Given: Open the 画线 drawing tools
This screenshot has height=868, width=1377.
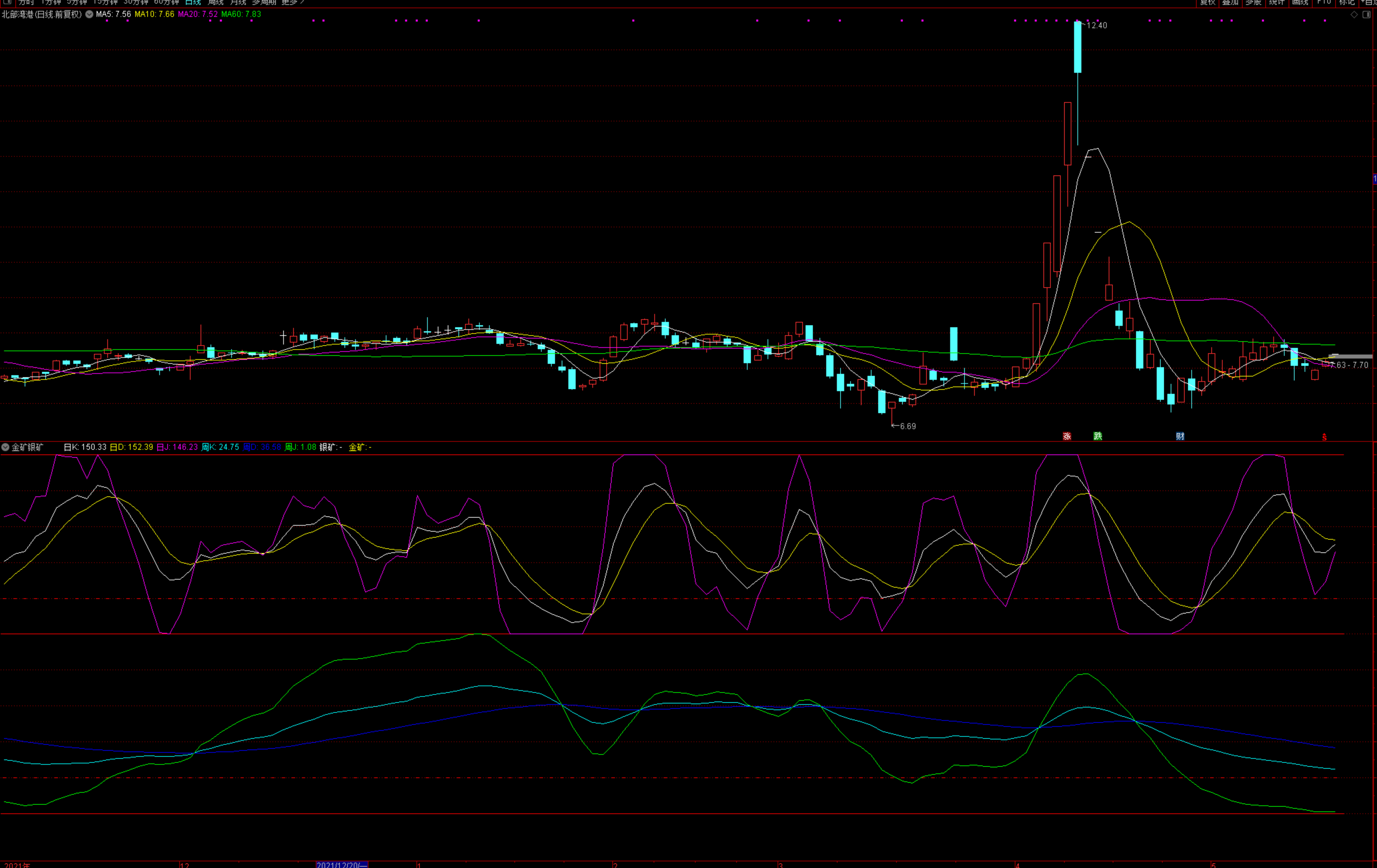Looking at the screenshot, I should pyautogui.click(x=1300, y=2).
